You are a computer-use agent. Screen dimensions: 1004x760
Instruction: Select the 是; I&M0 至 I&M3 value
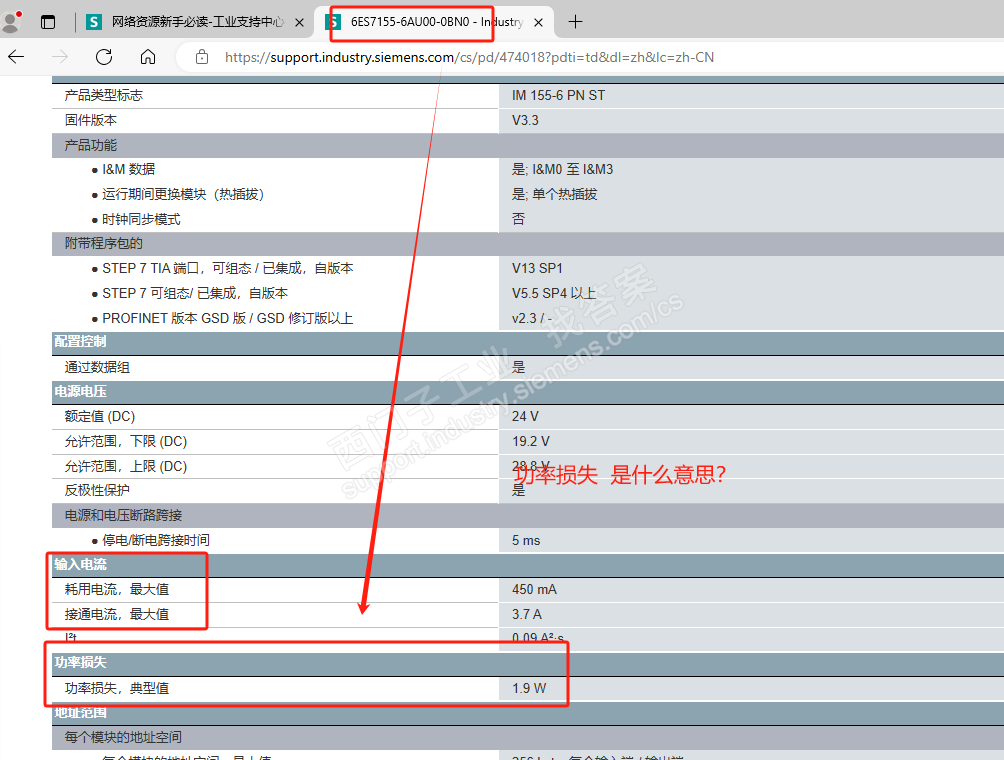[x=562, y=169]
